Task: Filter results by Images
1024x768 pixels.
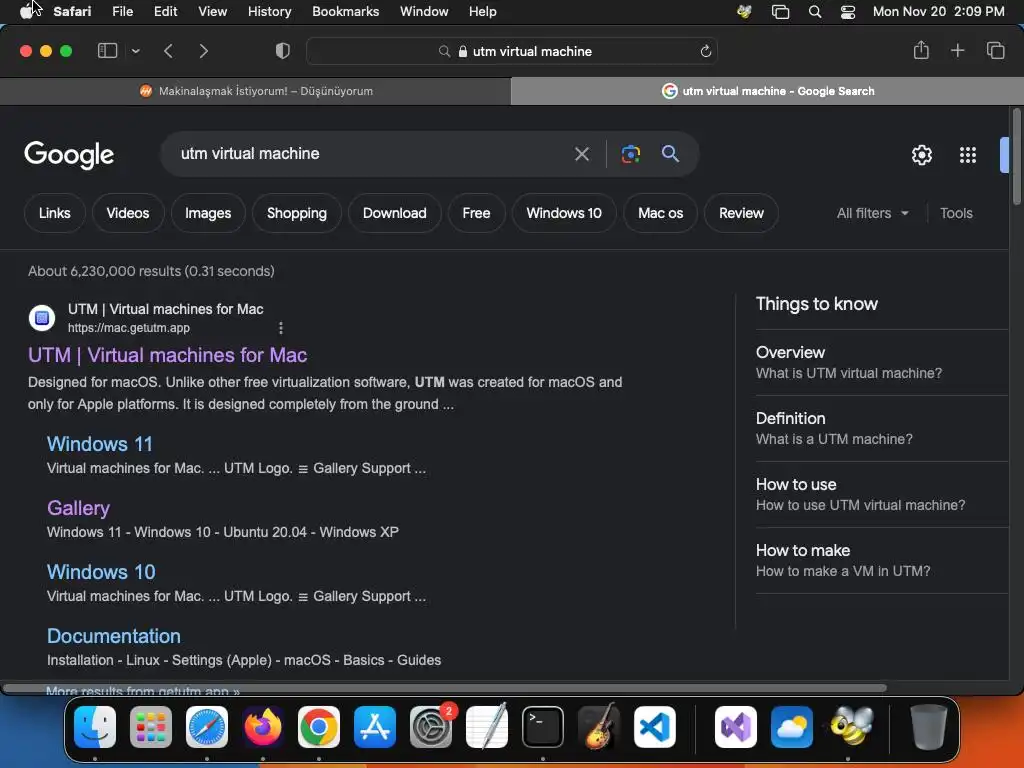Action: [x=208, y=213]
